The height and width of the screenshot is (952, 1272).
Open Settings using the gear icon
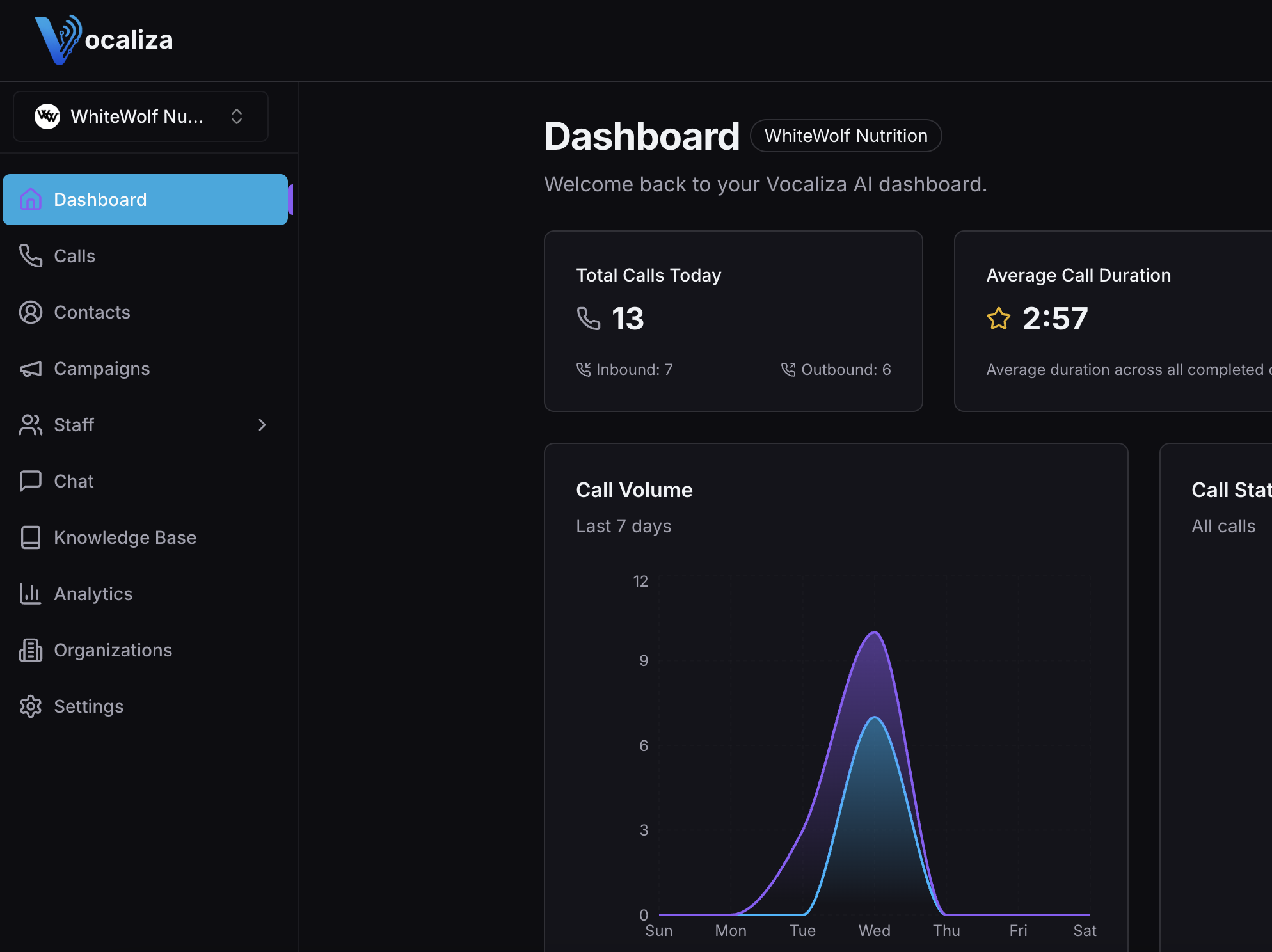pos(30,706)
